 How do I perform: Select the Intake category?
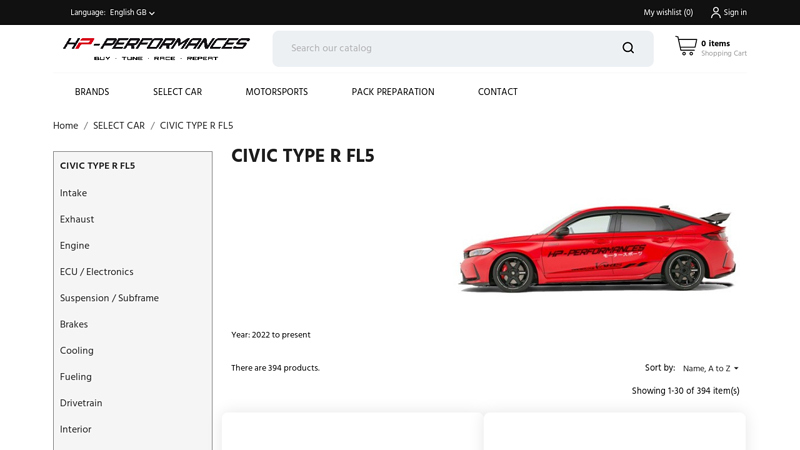click(x=73, y=193)
